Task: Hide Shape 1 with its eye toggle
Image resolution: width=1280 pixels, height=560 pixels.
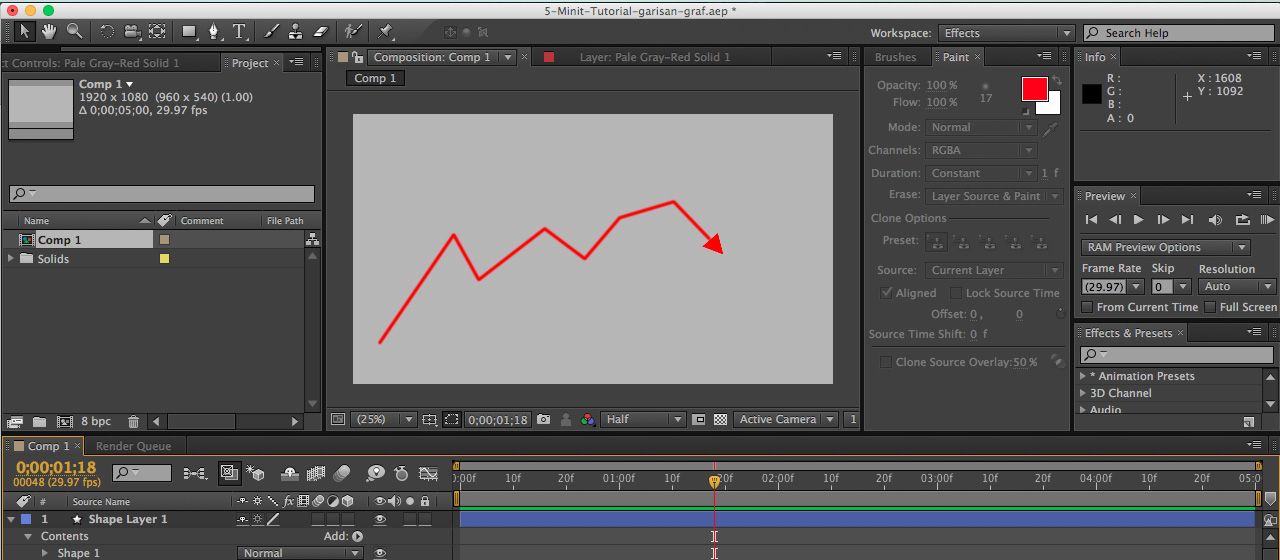Action: (380, 553)
